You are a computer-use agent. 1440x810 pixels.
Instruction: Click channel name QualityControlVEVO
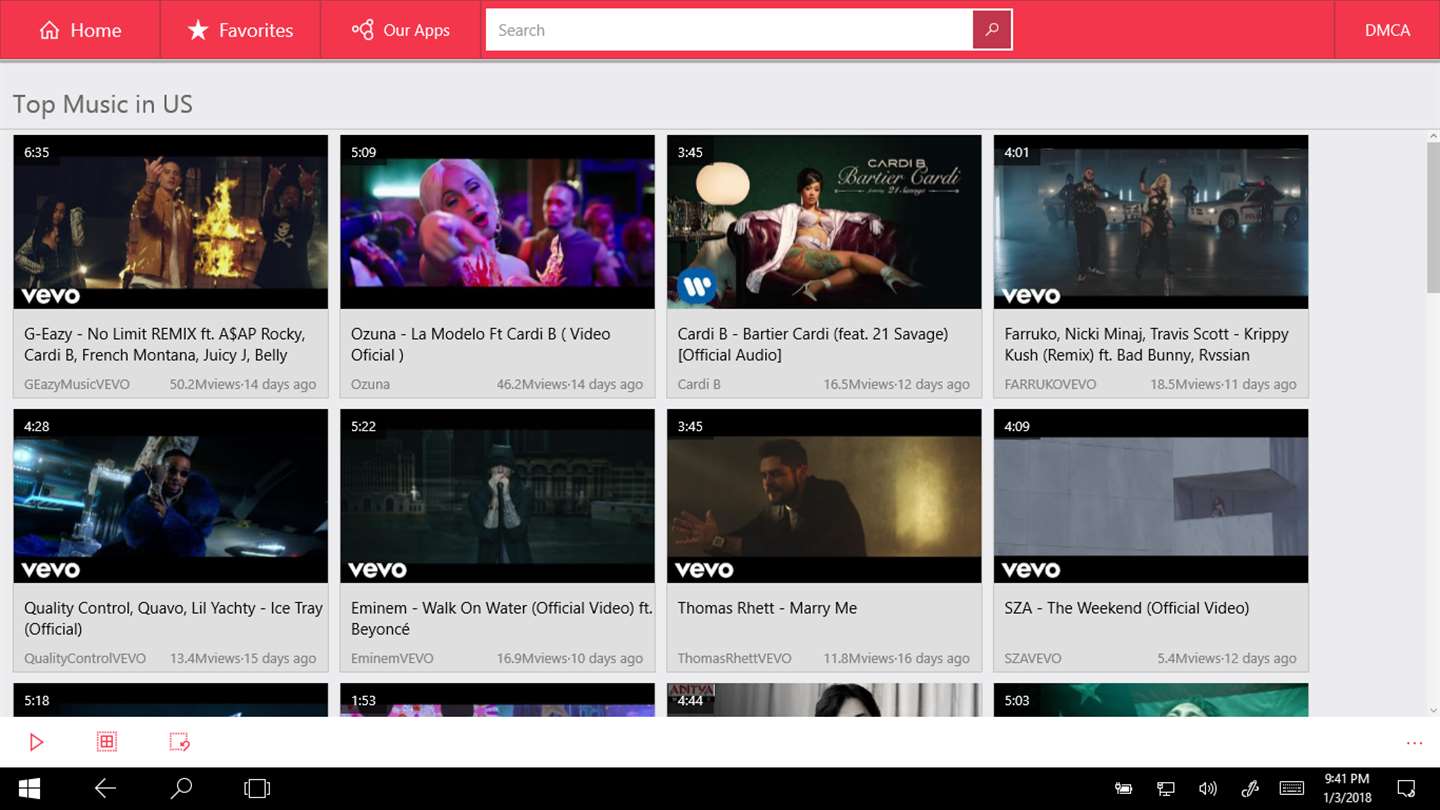[x=85, y=658]
